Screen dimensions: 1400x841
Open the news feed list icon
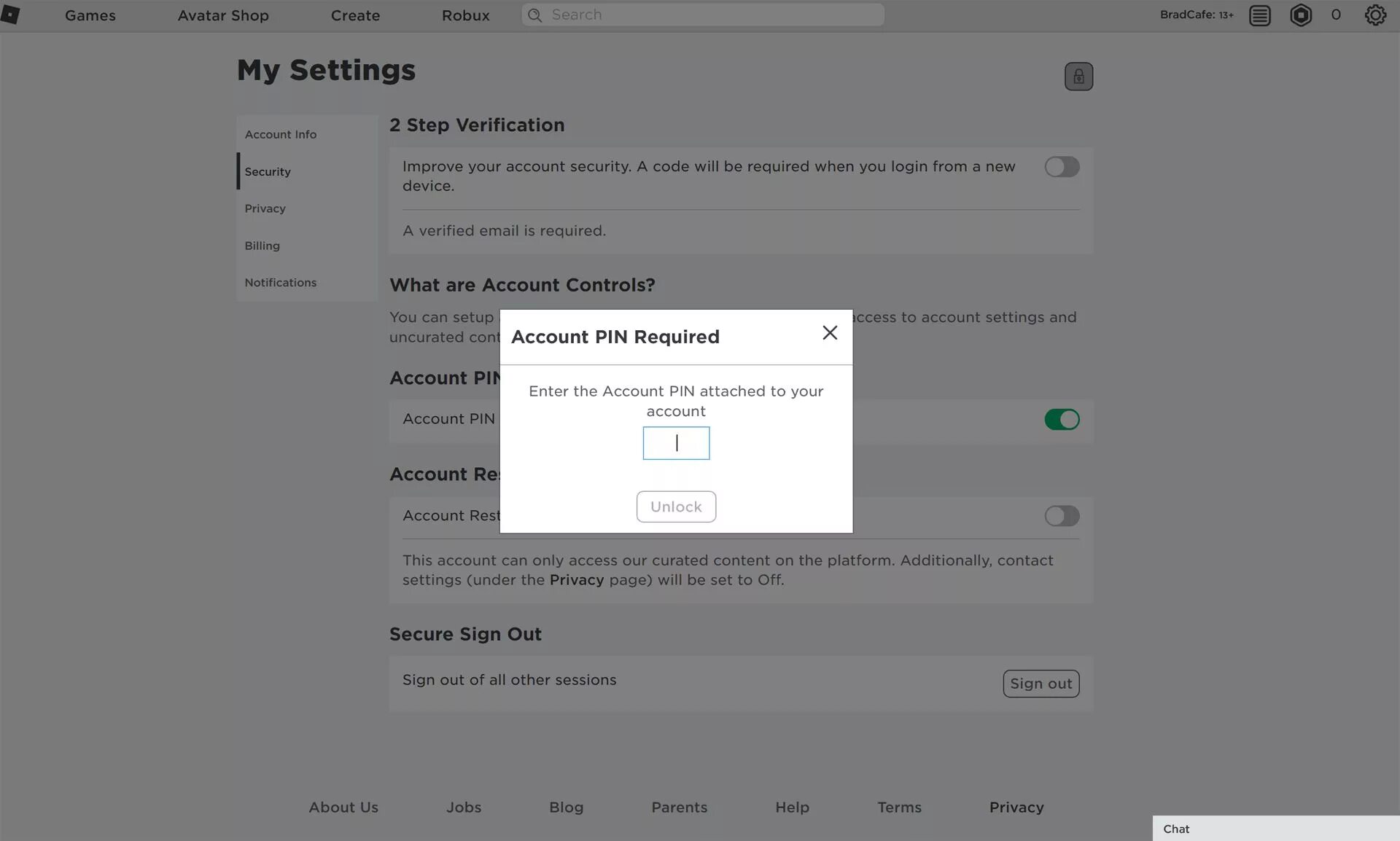tap(1259, 15)
